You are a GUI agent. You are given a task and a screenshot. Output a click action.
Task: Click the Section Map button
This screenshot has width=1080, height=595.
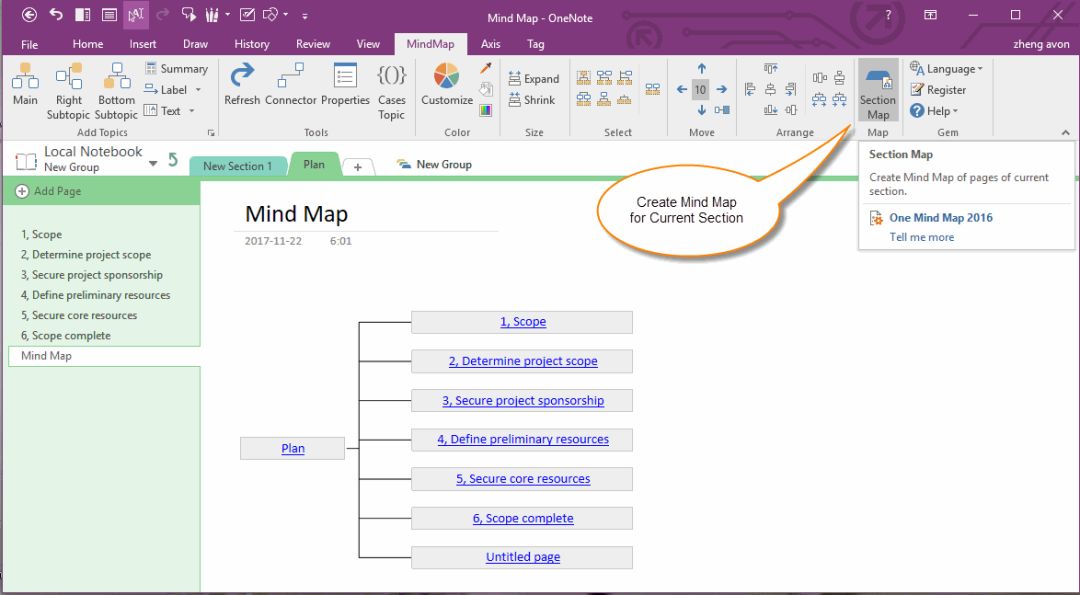click(x=878, y=92)
